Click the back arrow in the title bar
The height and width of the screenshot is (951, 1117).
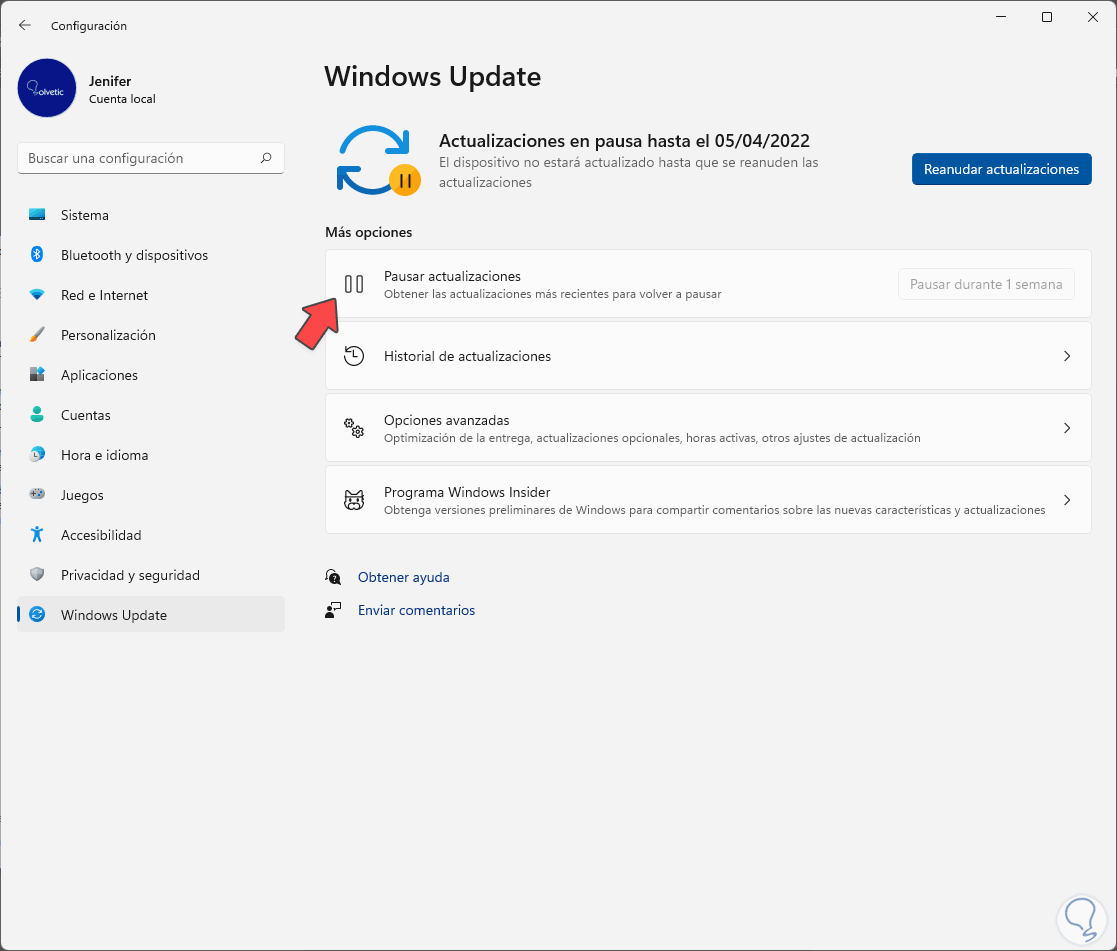click(x=25, y=25)
